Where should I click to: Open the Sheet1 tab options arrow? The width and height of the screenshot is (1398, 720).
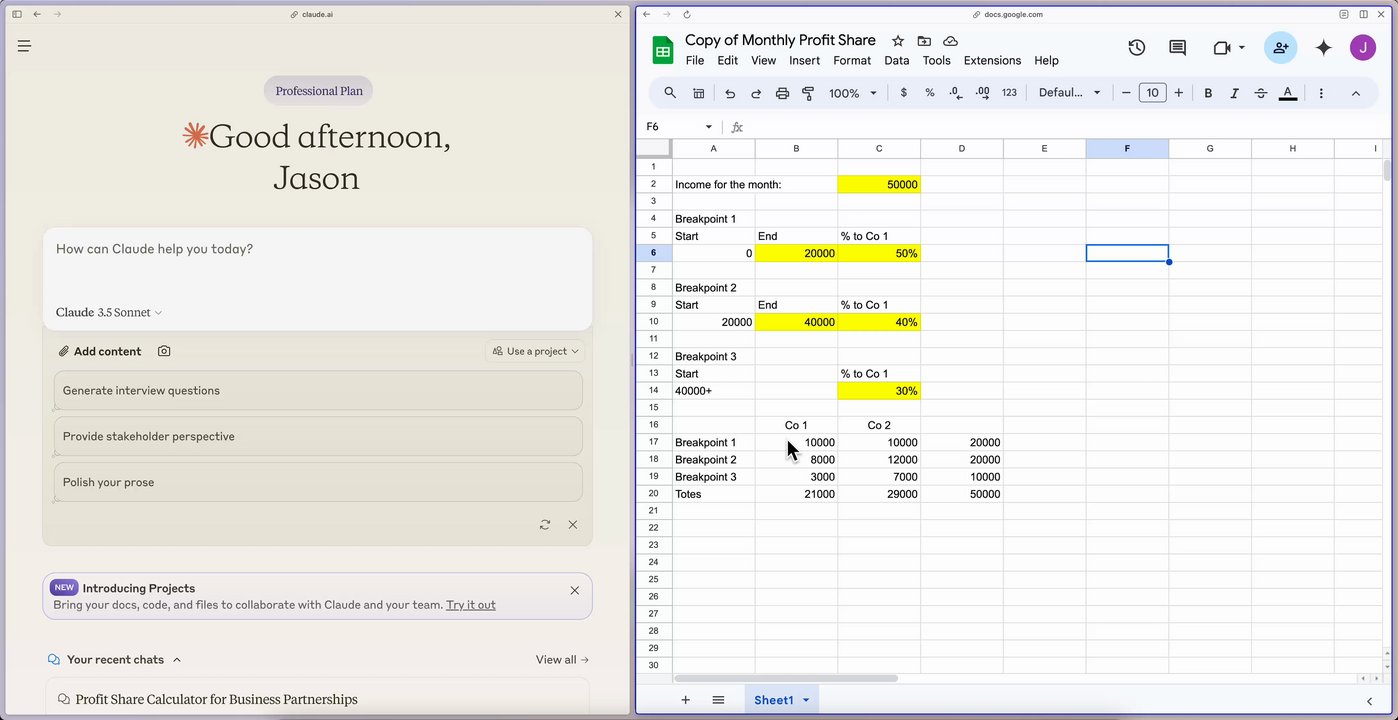point(806,700)
